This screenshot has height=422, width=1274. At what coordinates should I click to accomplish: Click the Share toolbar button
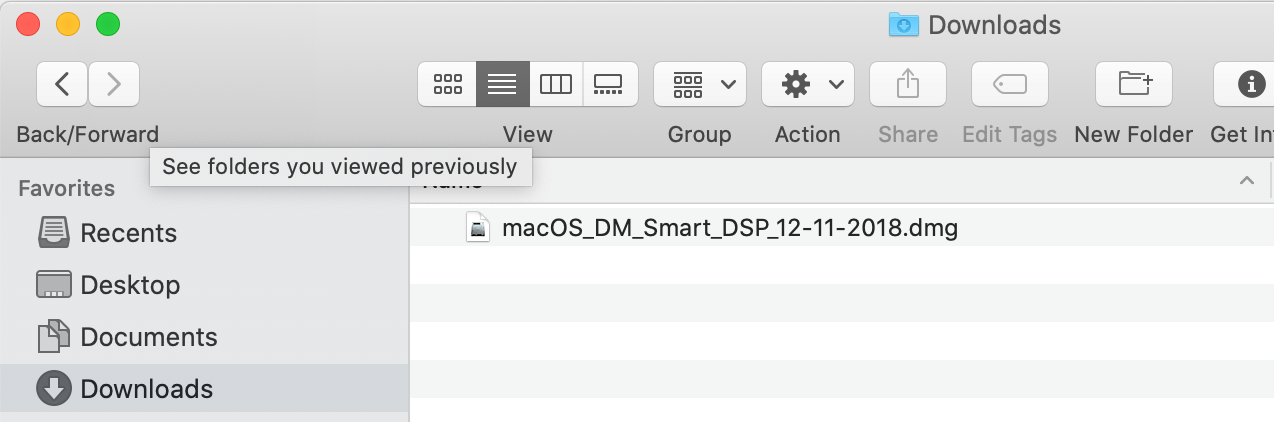(x=908, y=84)
